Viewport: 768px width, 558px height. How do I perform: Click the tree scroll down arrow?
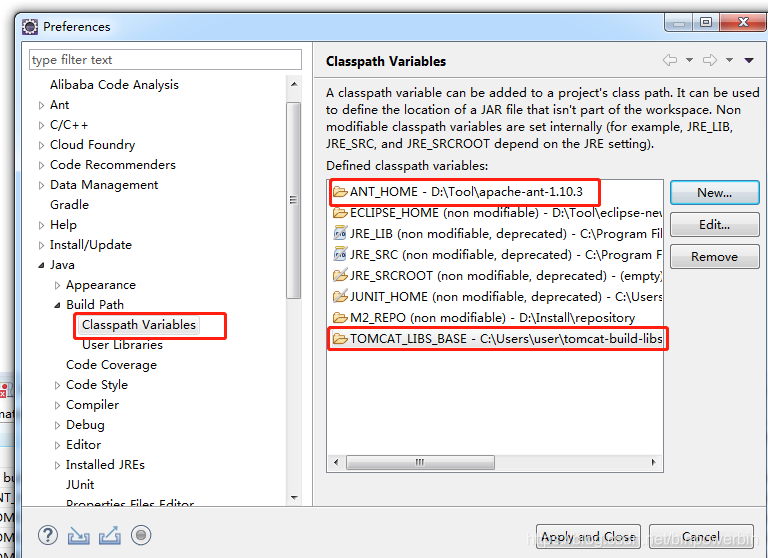pyautogui.click(x=294, y=498)
